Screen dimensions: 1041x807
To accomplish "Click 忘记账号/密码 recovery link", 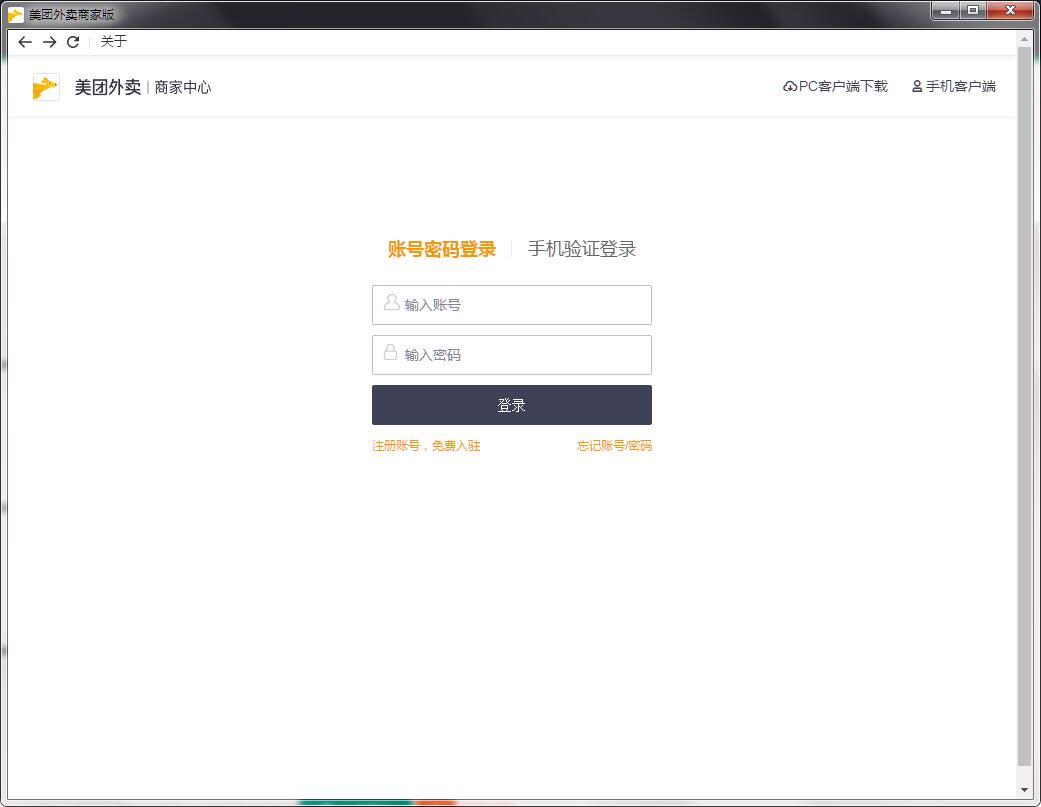I will point(615,446).
